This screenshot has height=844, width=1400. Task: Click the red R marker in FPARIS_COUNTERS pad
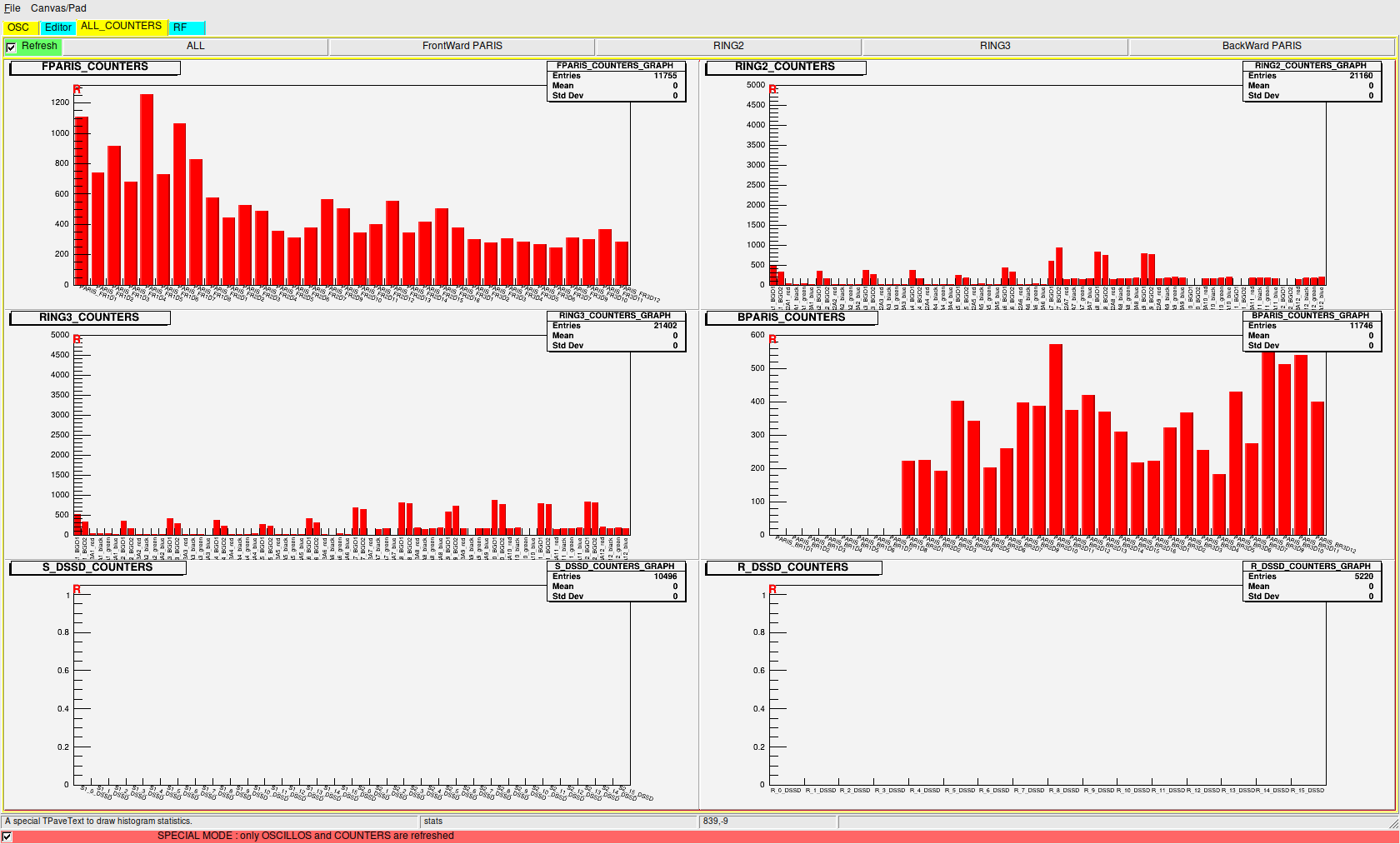click(77, 89)
